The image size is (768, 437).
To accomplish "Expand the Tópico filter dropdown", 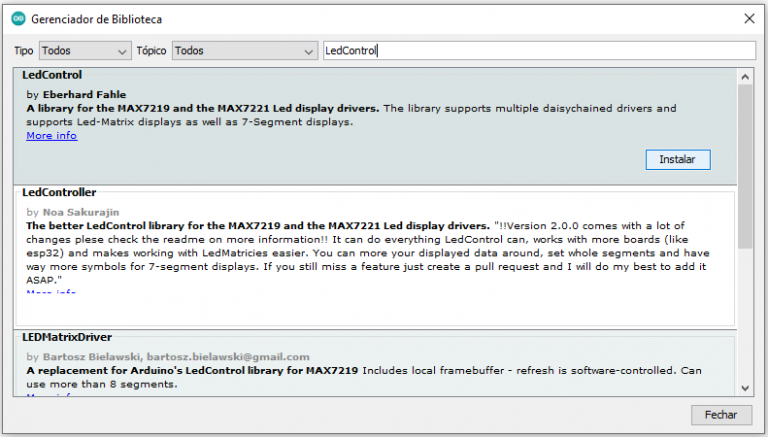I will [x=244, y=50].
